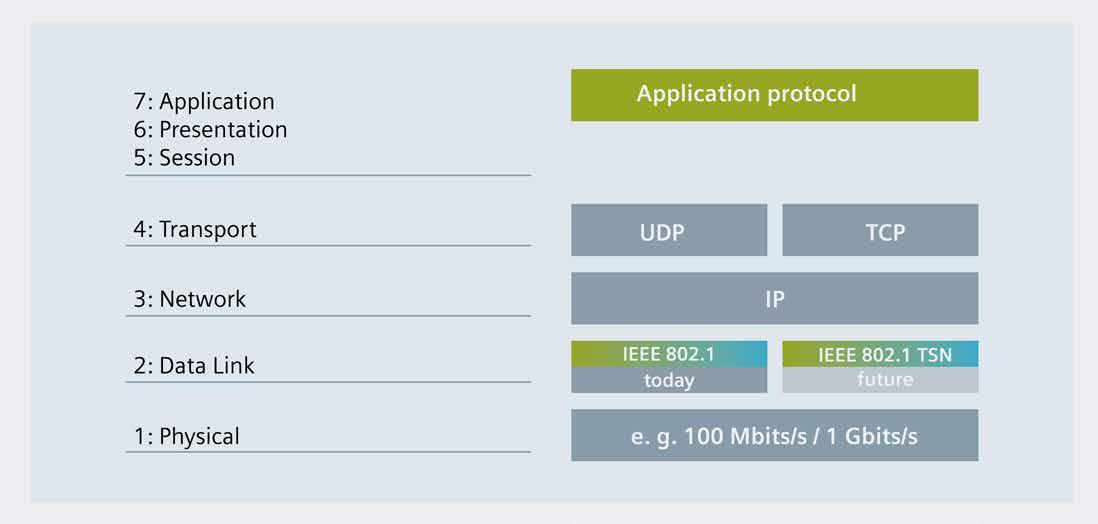Viewport: 1098px width, 524px height.
Task: Select the 'today' label block
Action: [669, 380]
